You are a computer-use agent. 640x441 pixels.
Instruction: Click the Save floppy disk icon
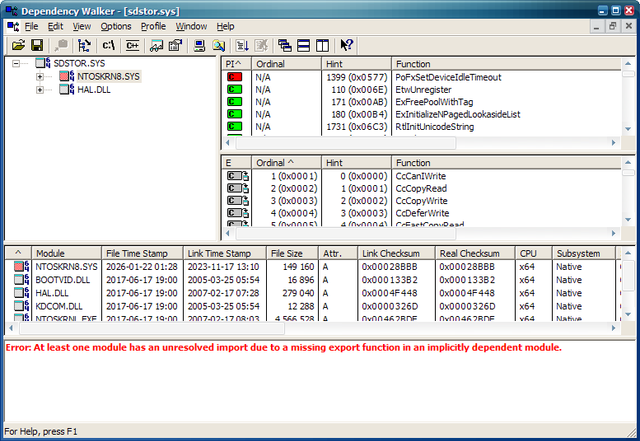pos(37,45)
